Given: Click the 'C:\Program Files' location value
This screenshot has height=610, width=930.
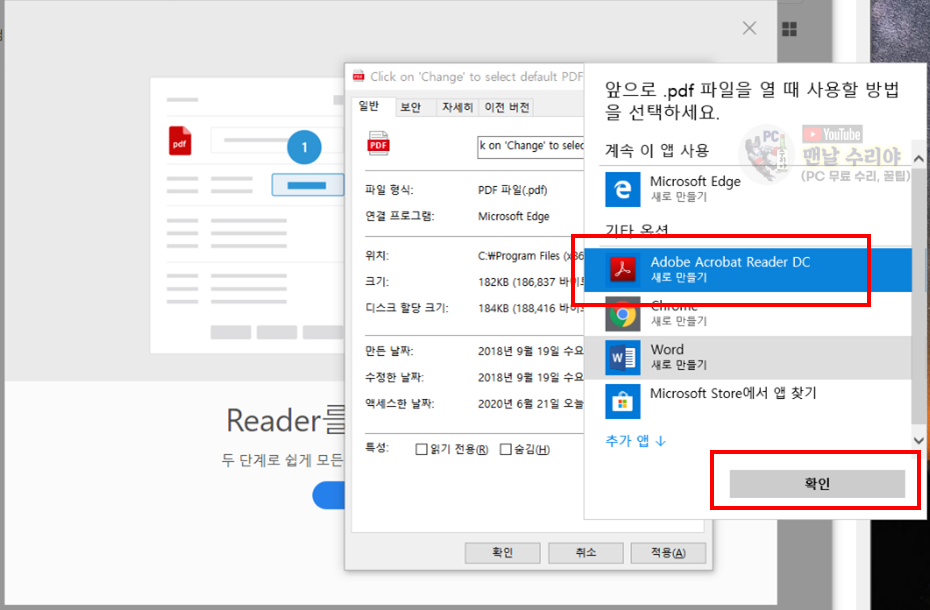Looking at the screenshot, I should pyautogui.click(x=531, y=256).
